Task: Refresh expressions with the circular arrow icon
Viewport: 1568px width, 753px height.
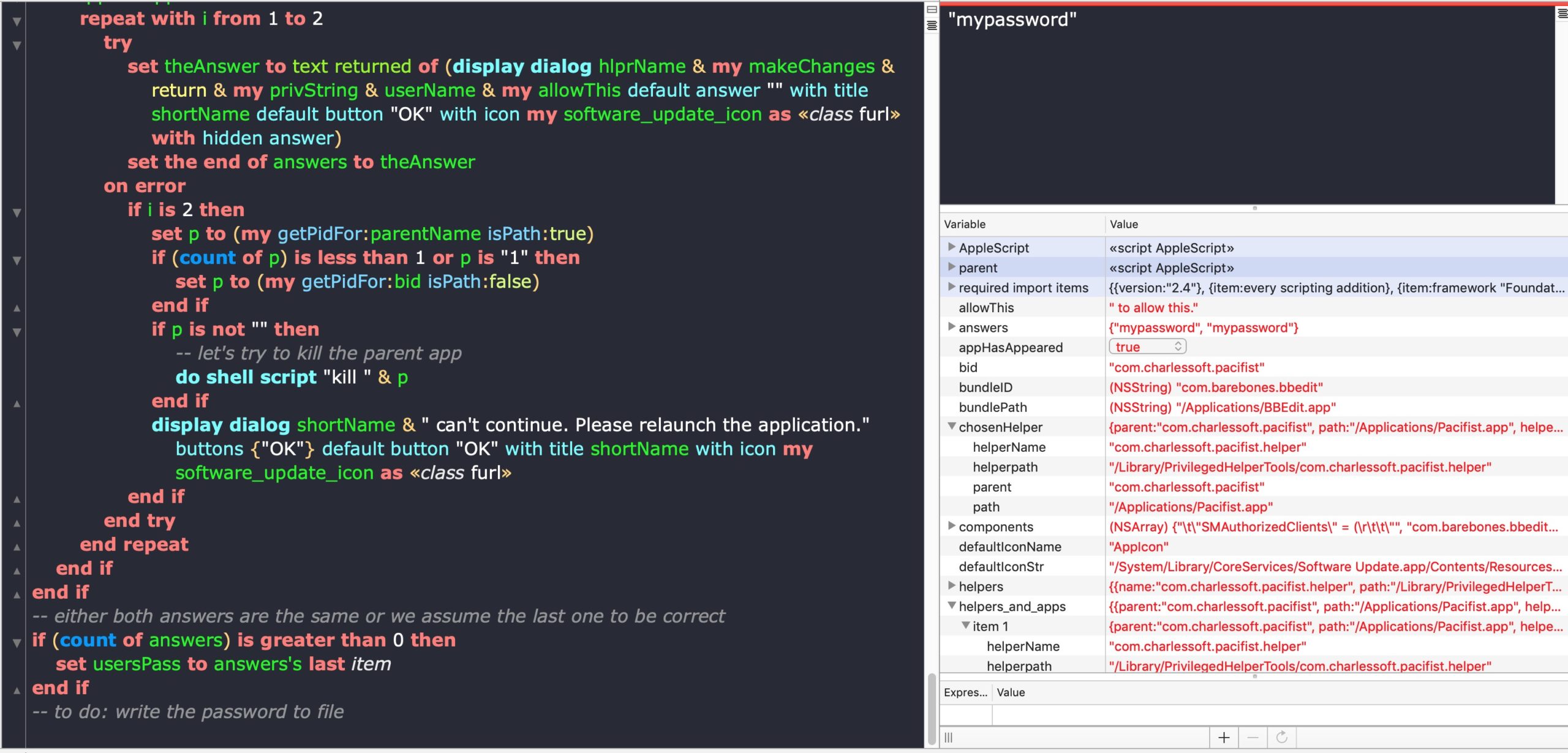Action: click(x=1281, y=737)
